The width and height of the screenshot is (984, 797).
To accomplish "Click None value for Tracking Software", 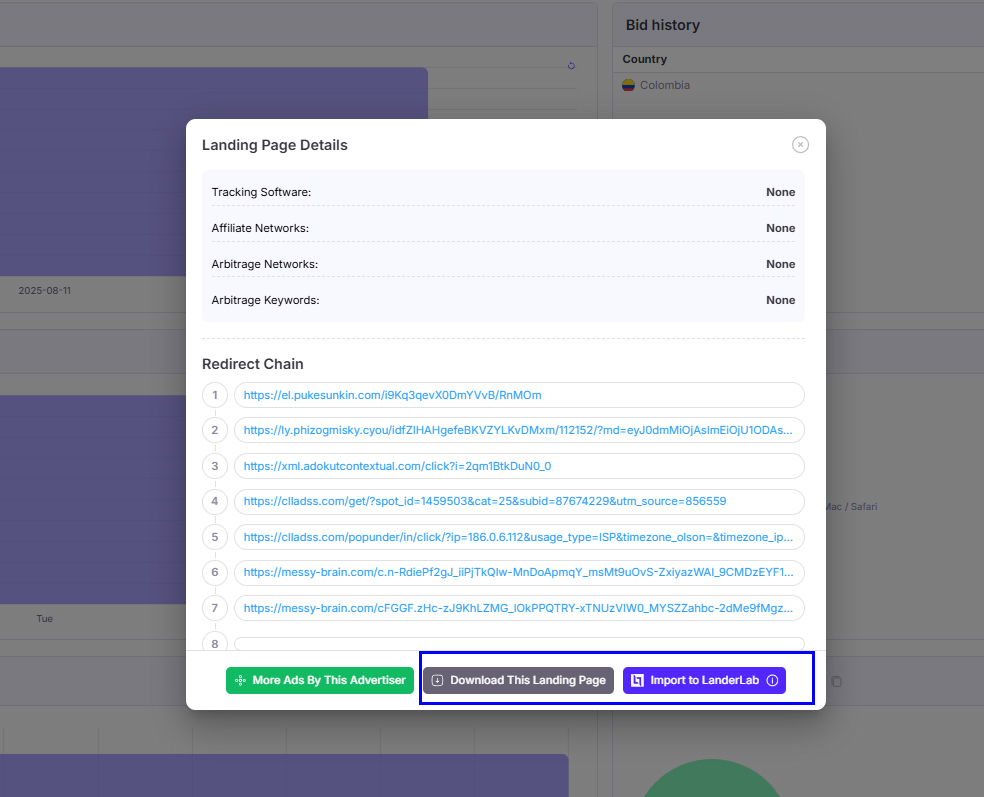I will [781, 192].
